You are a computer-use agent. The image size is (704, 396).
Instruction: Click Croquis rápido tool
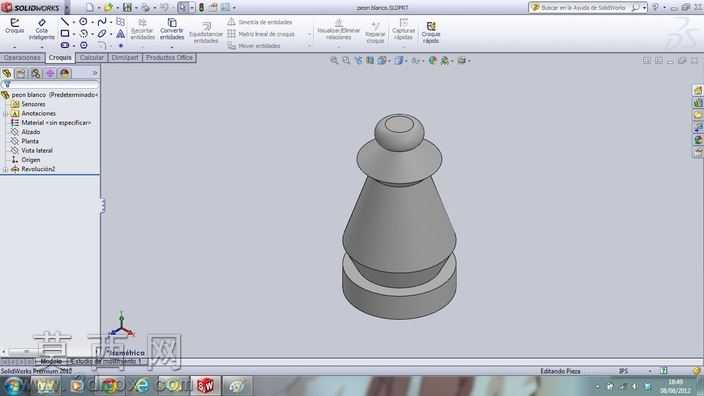point(431,32)
